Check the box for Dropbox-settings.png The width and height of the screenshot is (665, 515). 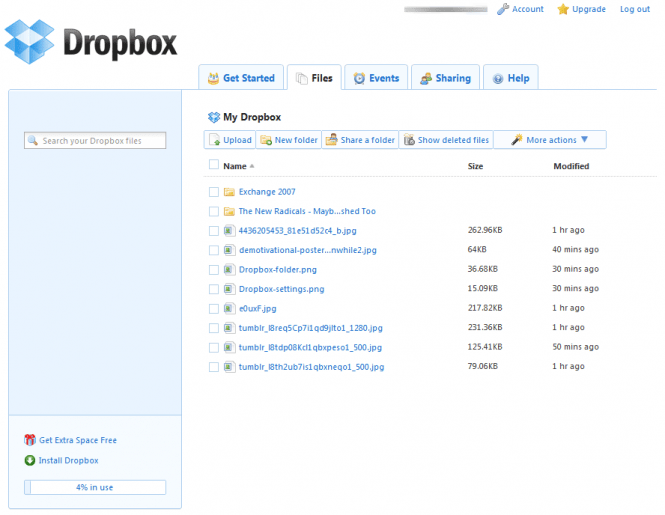pyautogui.click(x=214, y=289)
